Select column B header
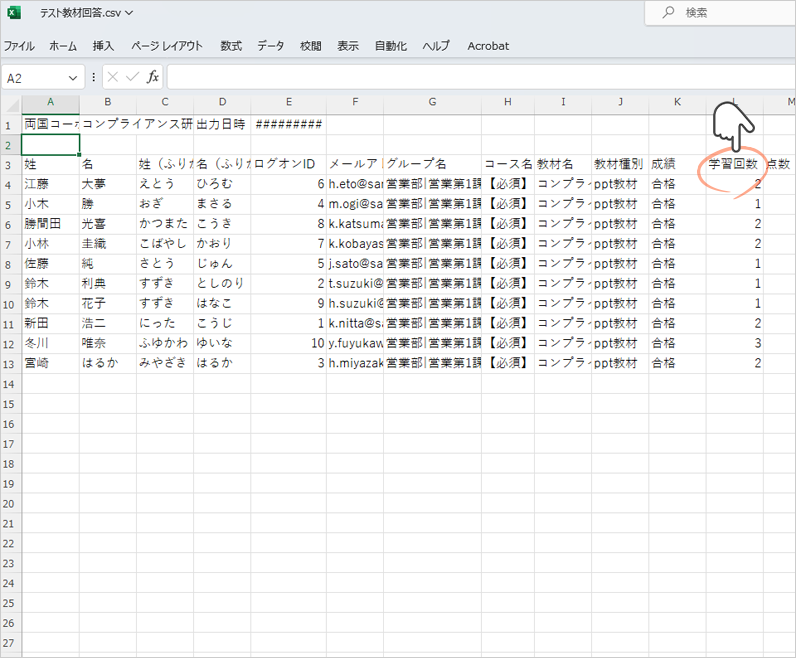Viewport: 796px width, 658px height. click(x=108, y=102)
